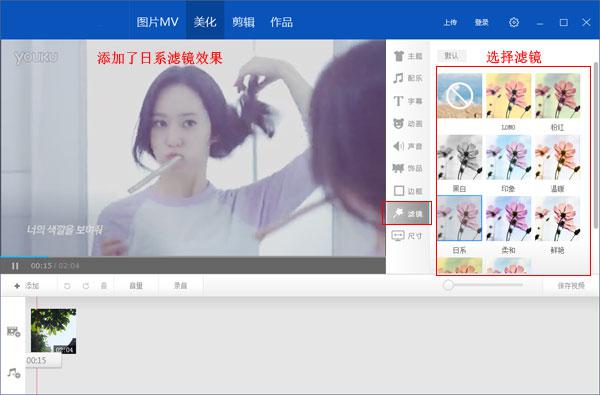Click the 保存视频 save video button
600x395 pixels.
571,286
